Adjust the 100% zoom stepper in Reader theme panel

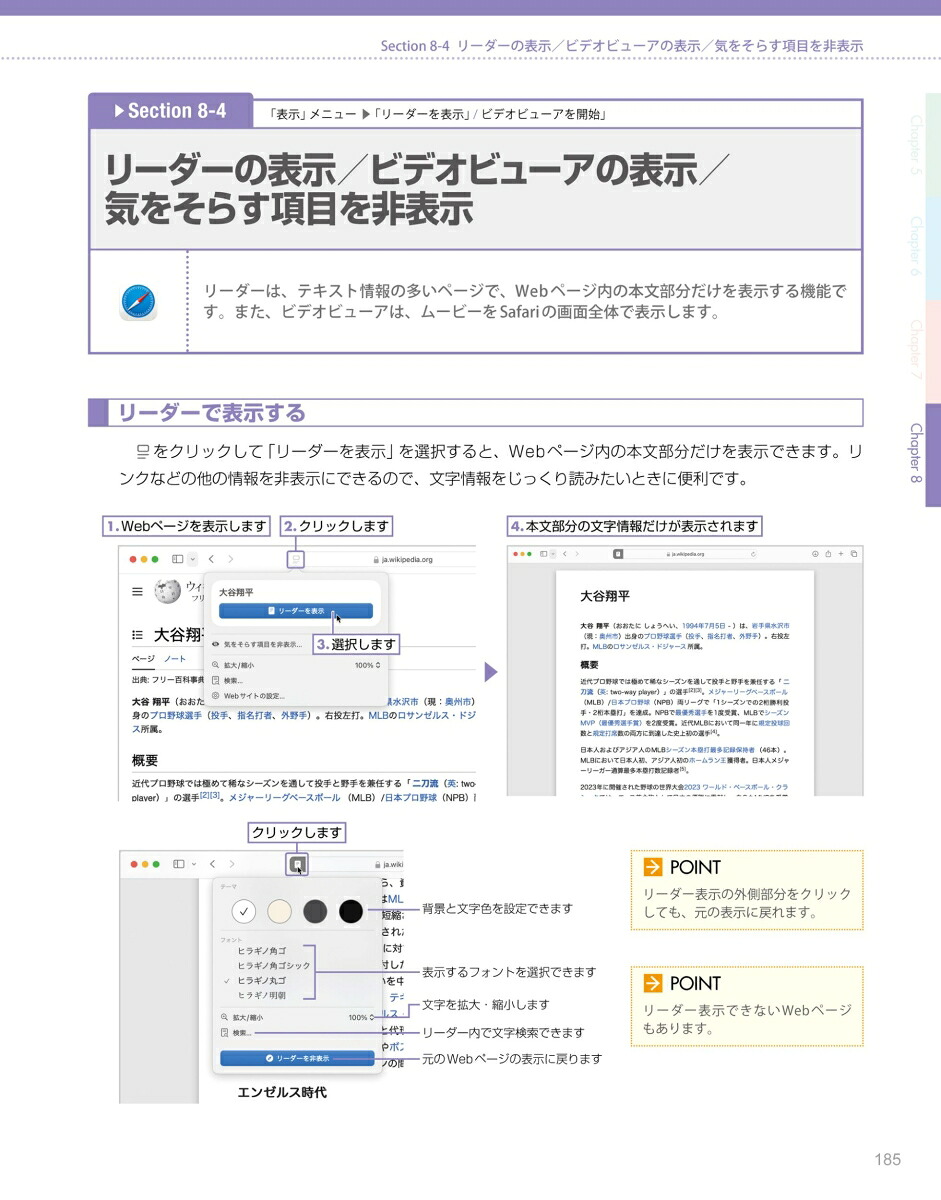[x=363, y=1017]
